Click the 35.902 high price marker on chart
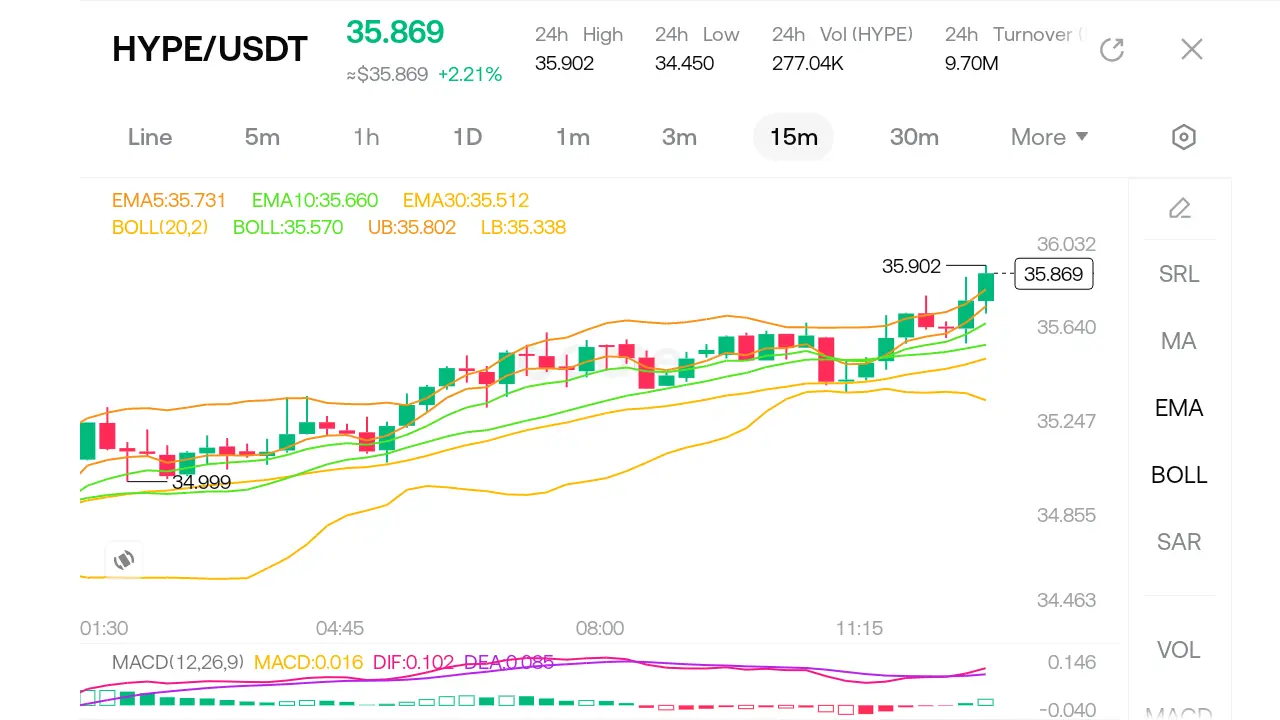 tap(911, 266)
